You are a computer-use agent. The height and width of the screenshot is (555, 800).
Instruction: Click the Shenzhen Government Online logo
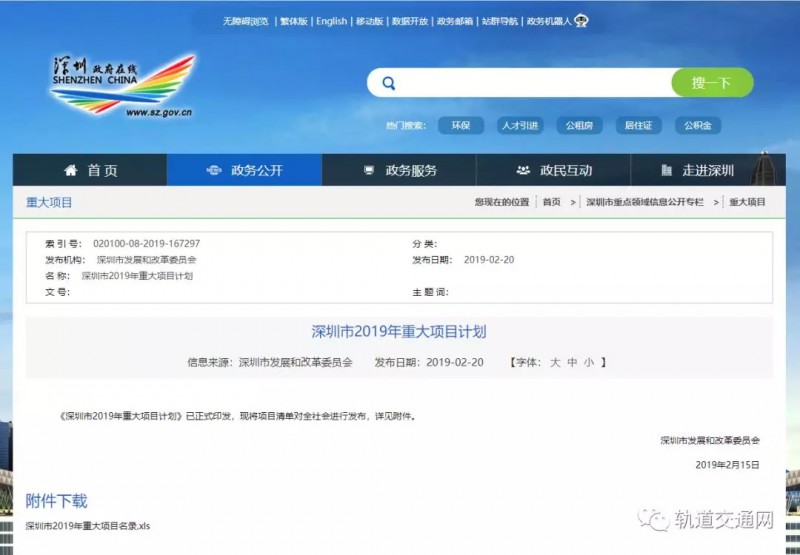123,86
